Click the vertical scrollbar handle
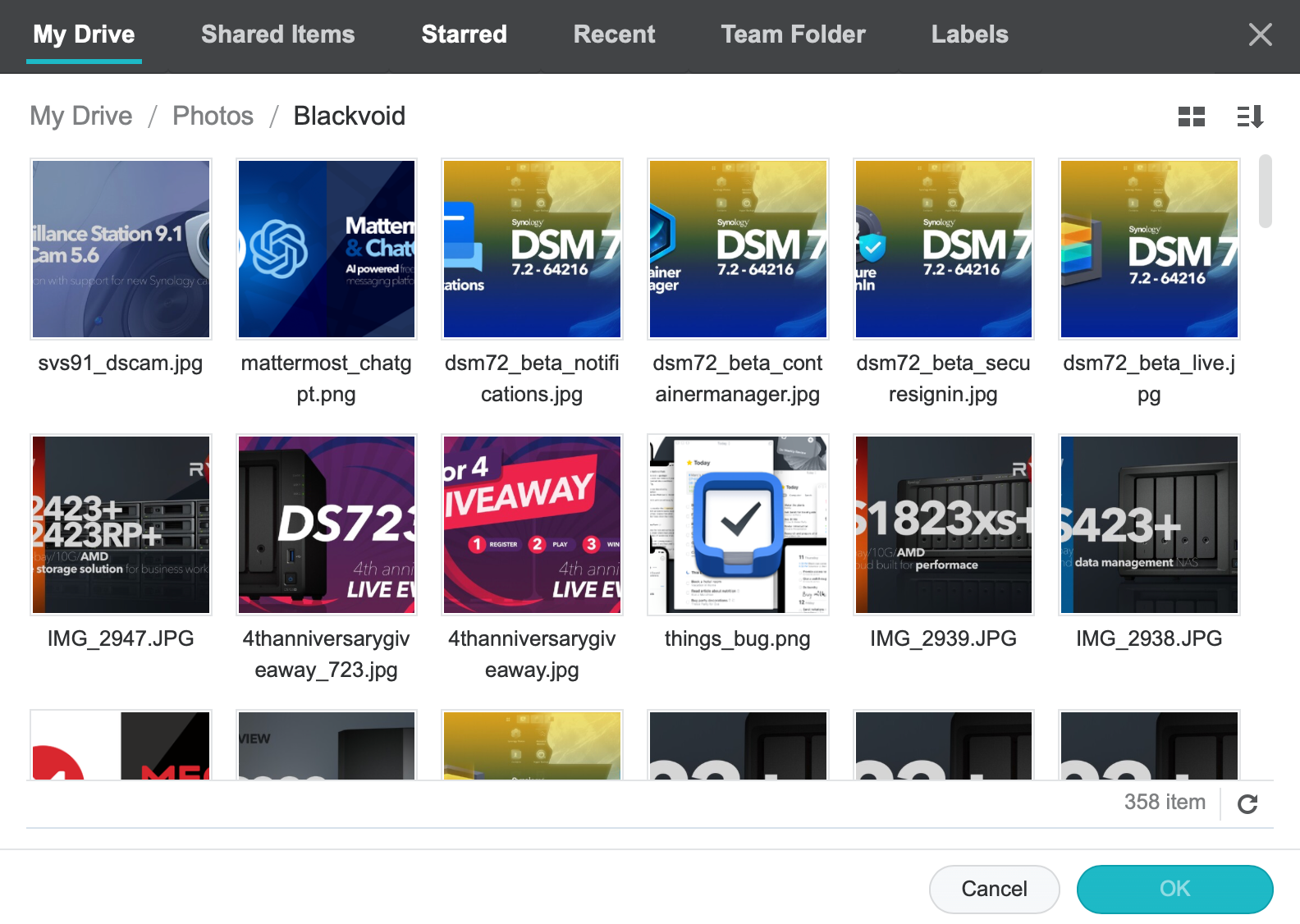1300x924 pixels. click(x=1266, y=191)
